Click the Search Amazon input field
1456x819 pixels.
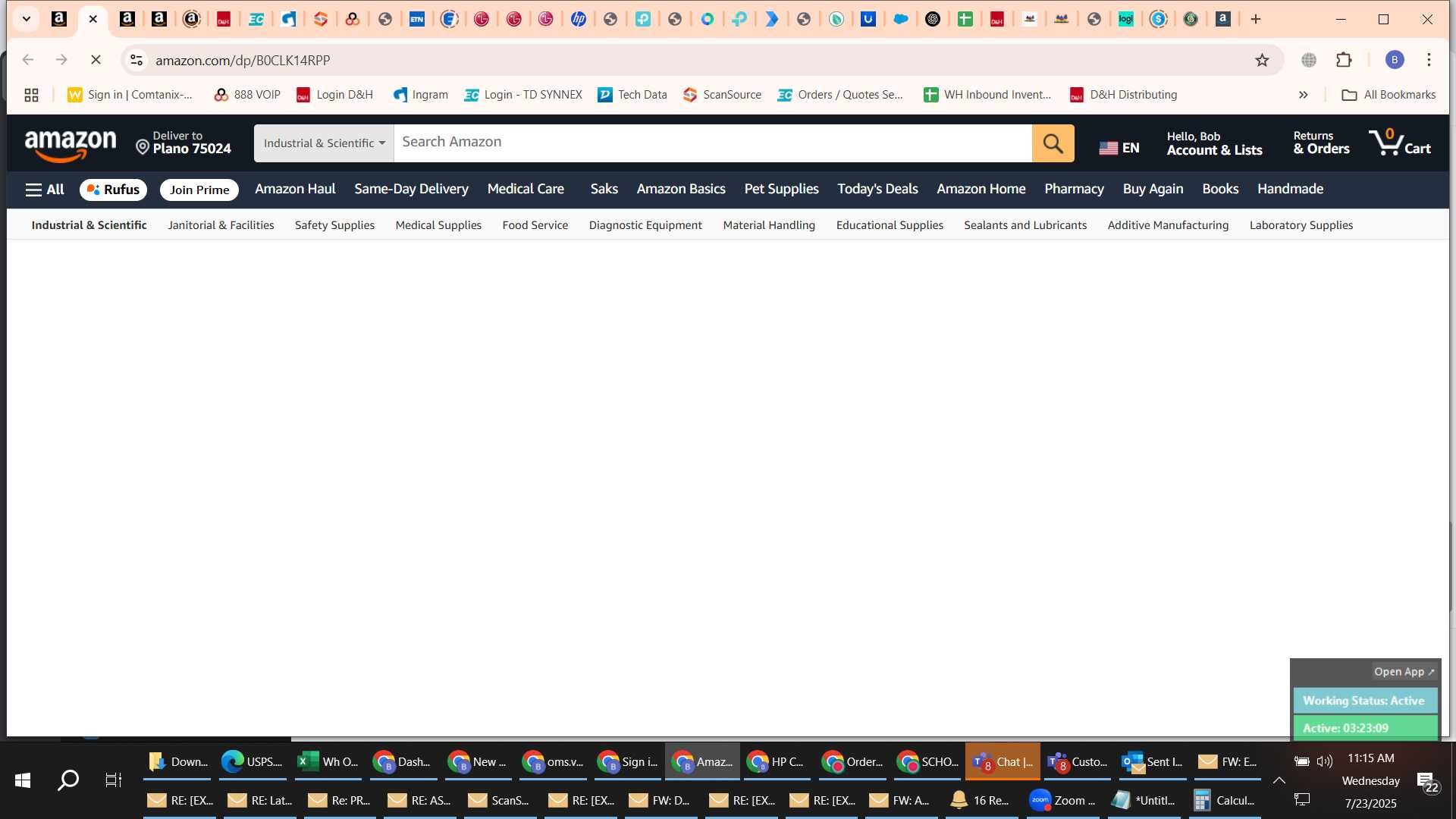pyautogui.click(x=713, y=143)
